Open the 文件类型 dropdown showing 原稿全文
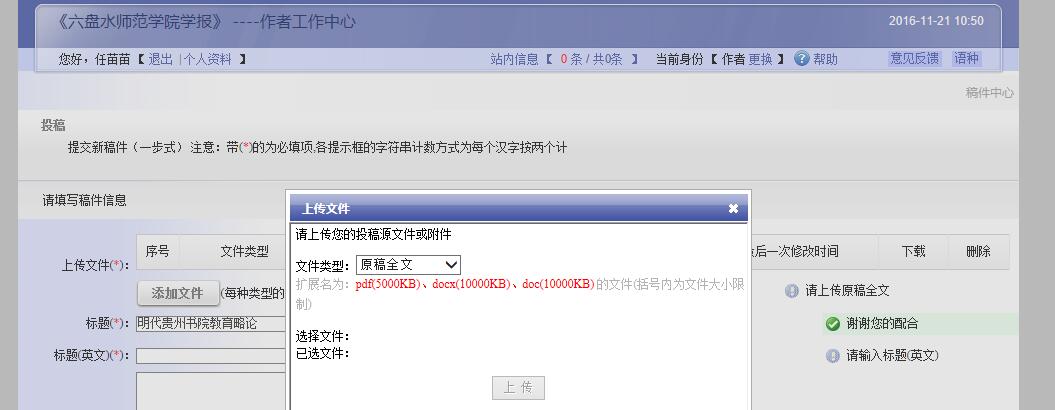 (x=408, y=265)
